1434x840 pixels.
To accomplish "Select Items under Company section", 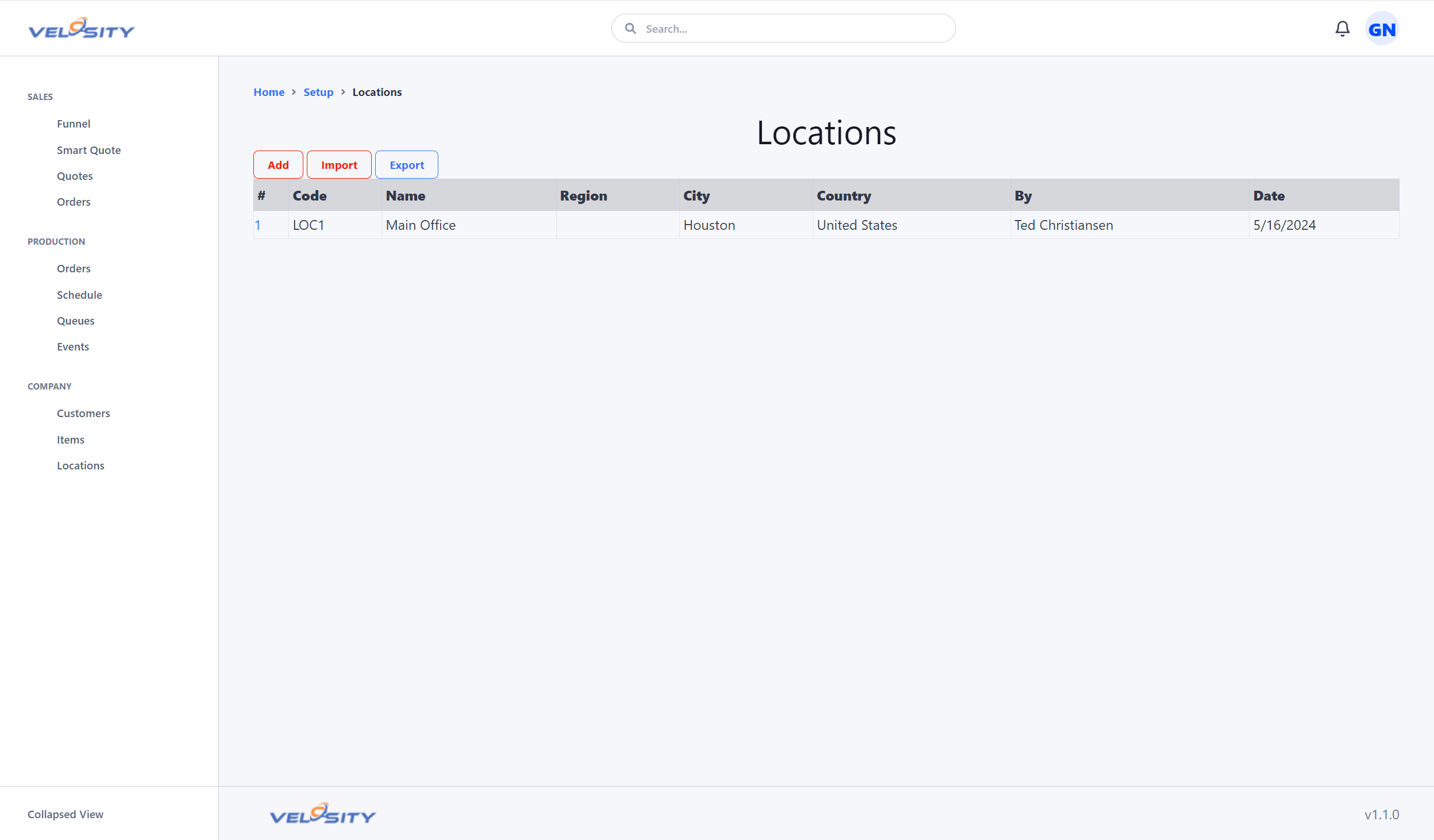I will (70, 439).
